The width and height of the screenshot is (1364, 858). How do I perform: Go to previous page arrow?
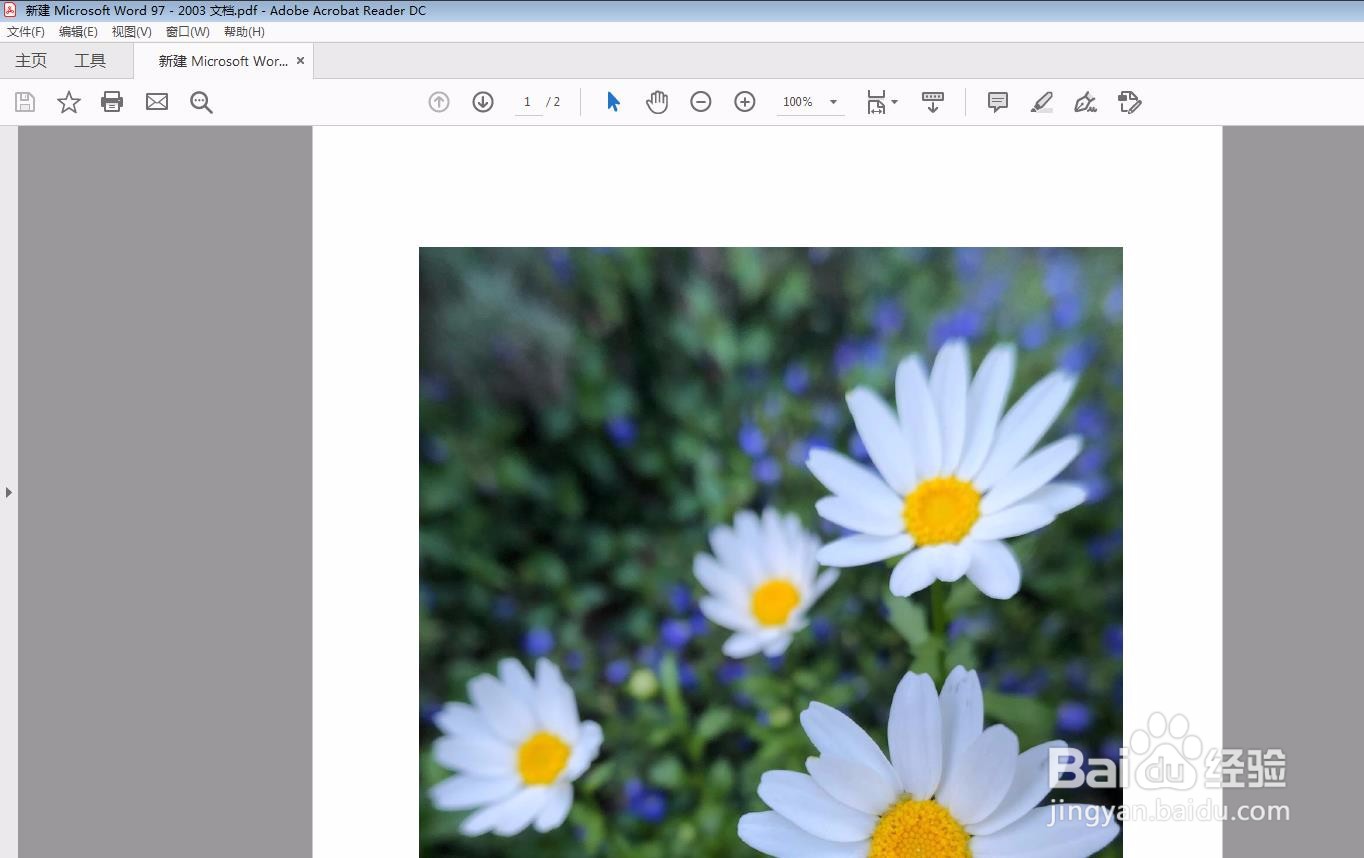[x=439, y=102]
